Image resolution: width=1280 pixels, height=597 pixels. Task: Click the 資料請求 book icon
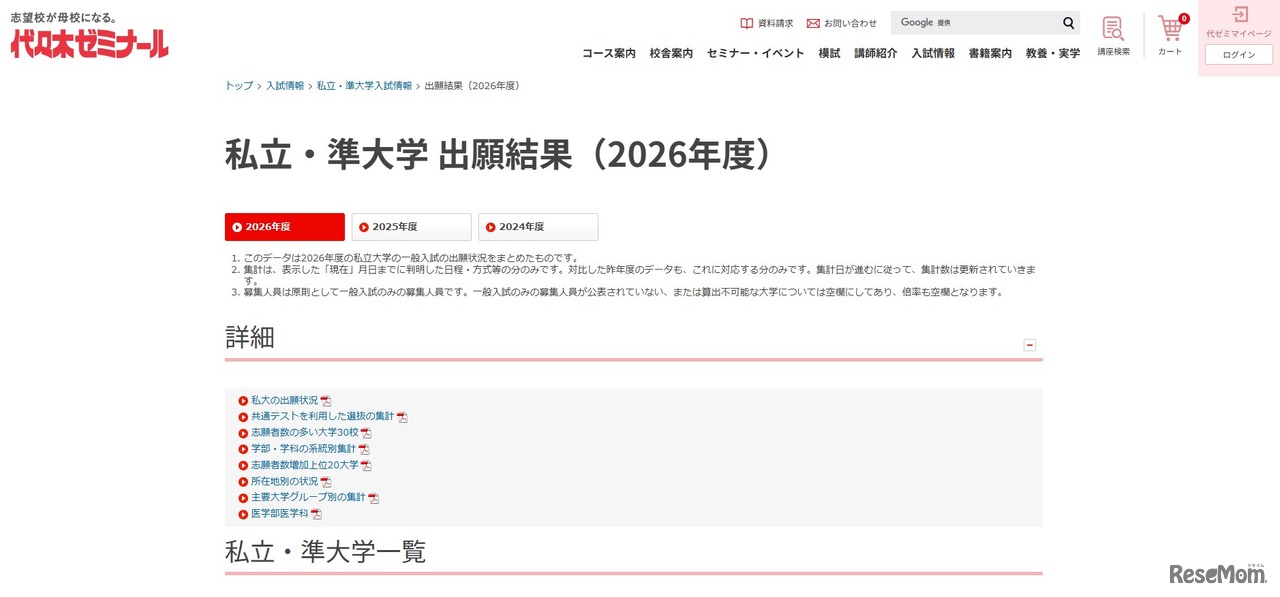[746, 23]
